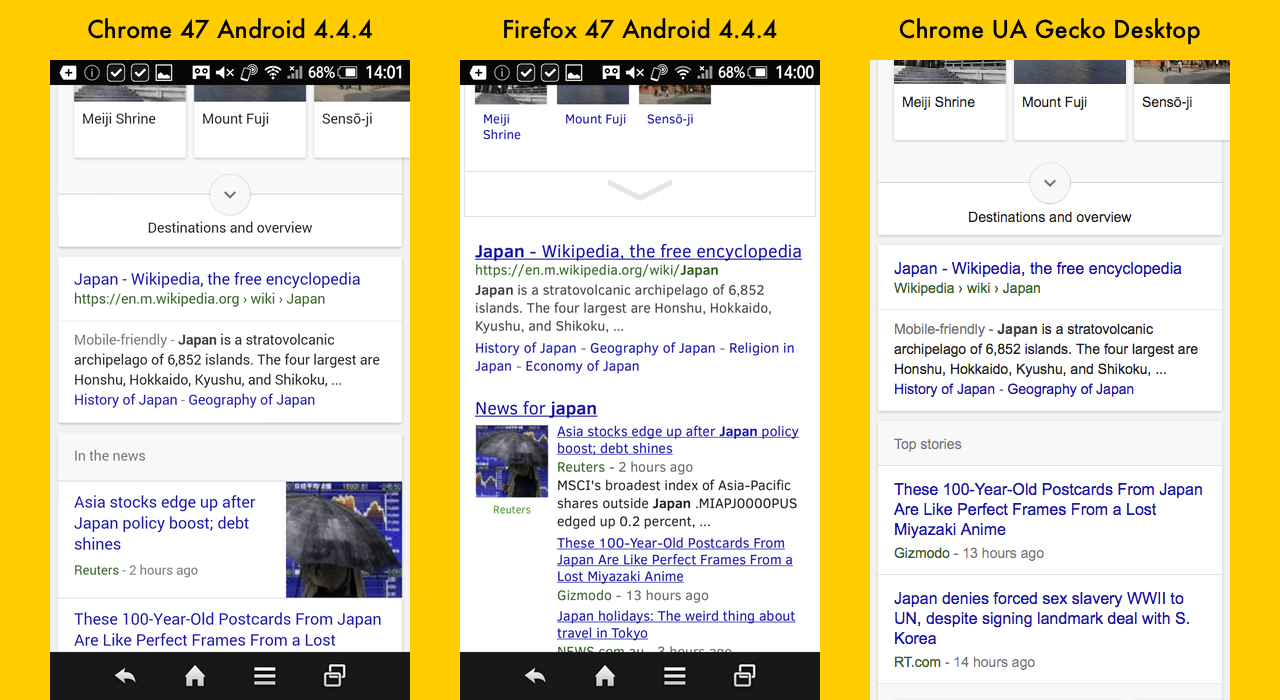Viewport: 1280px width, 700px height.
Task: Visit Economy of Japan link in Firefox 47 panel
Action: coord(583,366)
